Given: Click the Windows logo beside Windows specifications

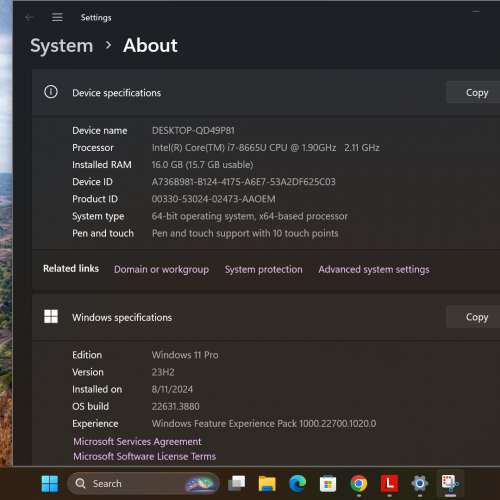Looking at the screenshot, I should click(x=51, y=316).
